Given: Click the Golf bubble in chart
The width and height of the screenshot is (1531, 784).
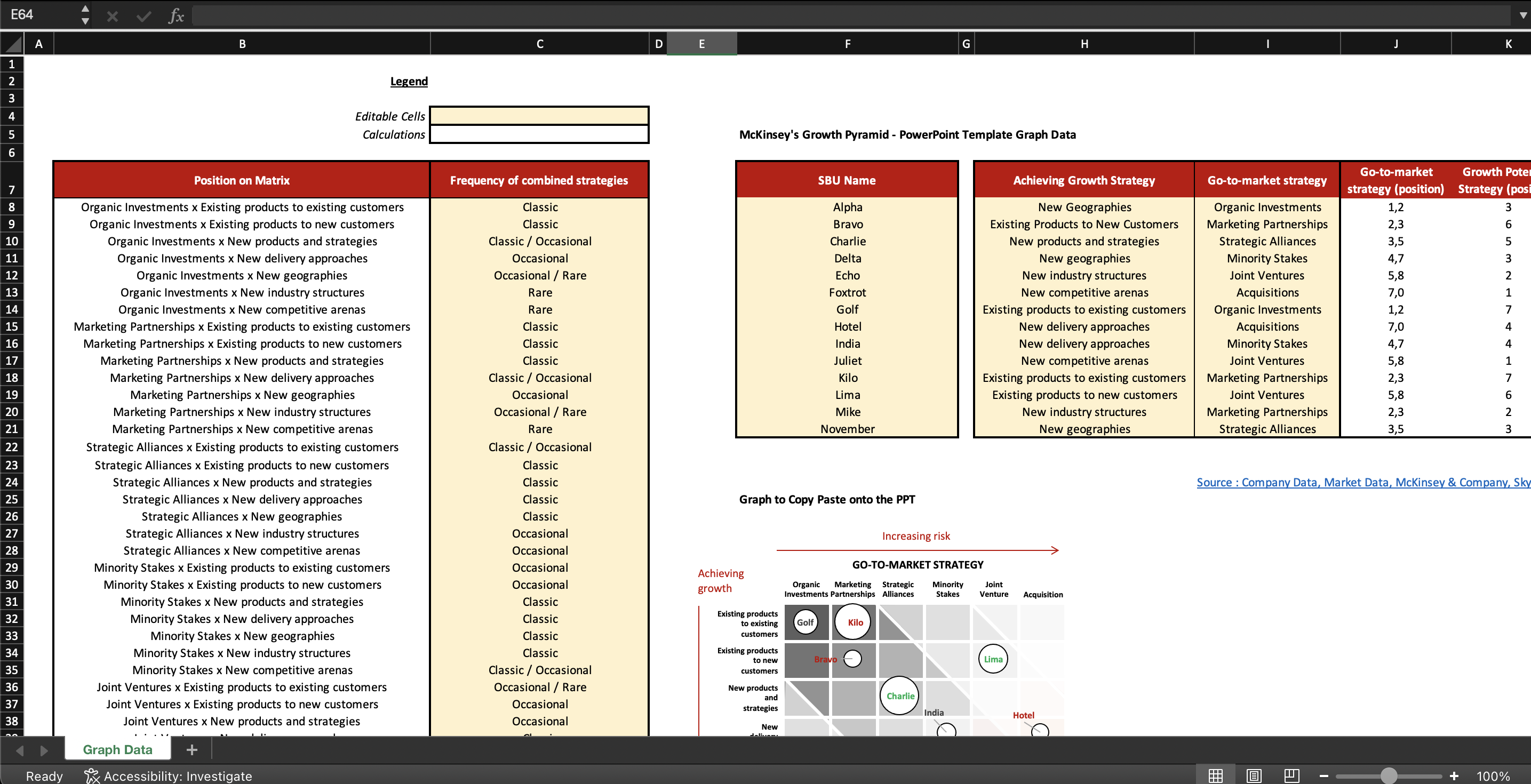Looking at the screenshot, I should point(806,622).
